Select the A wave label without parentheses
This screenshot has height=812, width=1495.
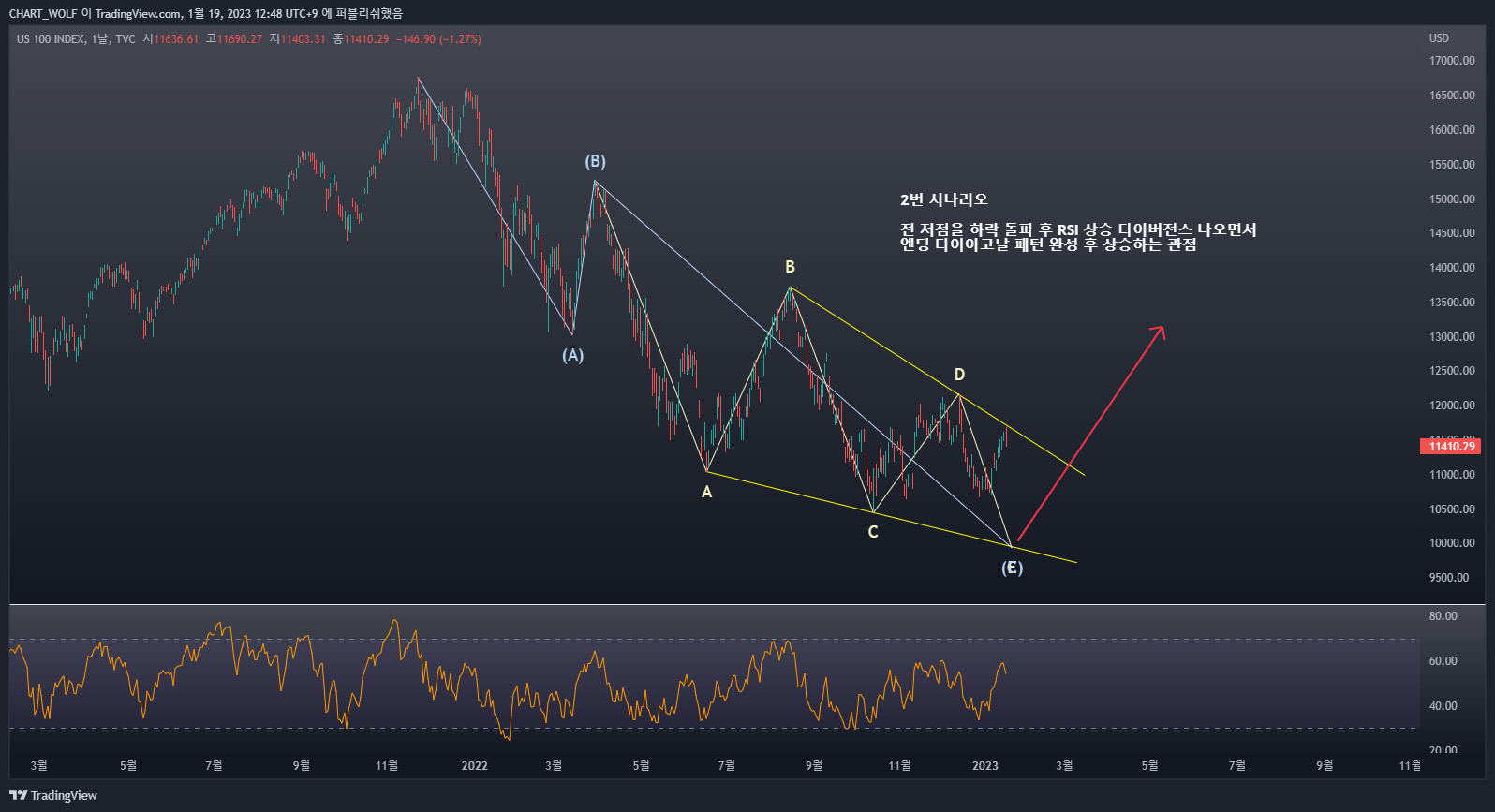pos(707,492)
